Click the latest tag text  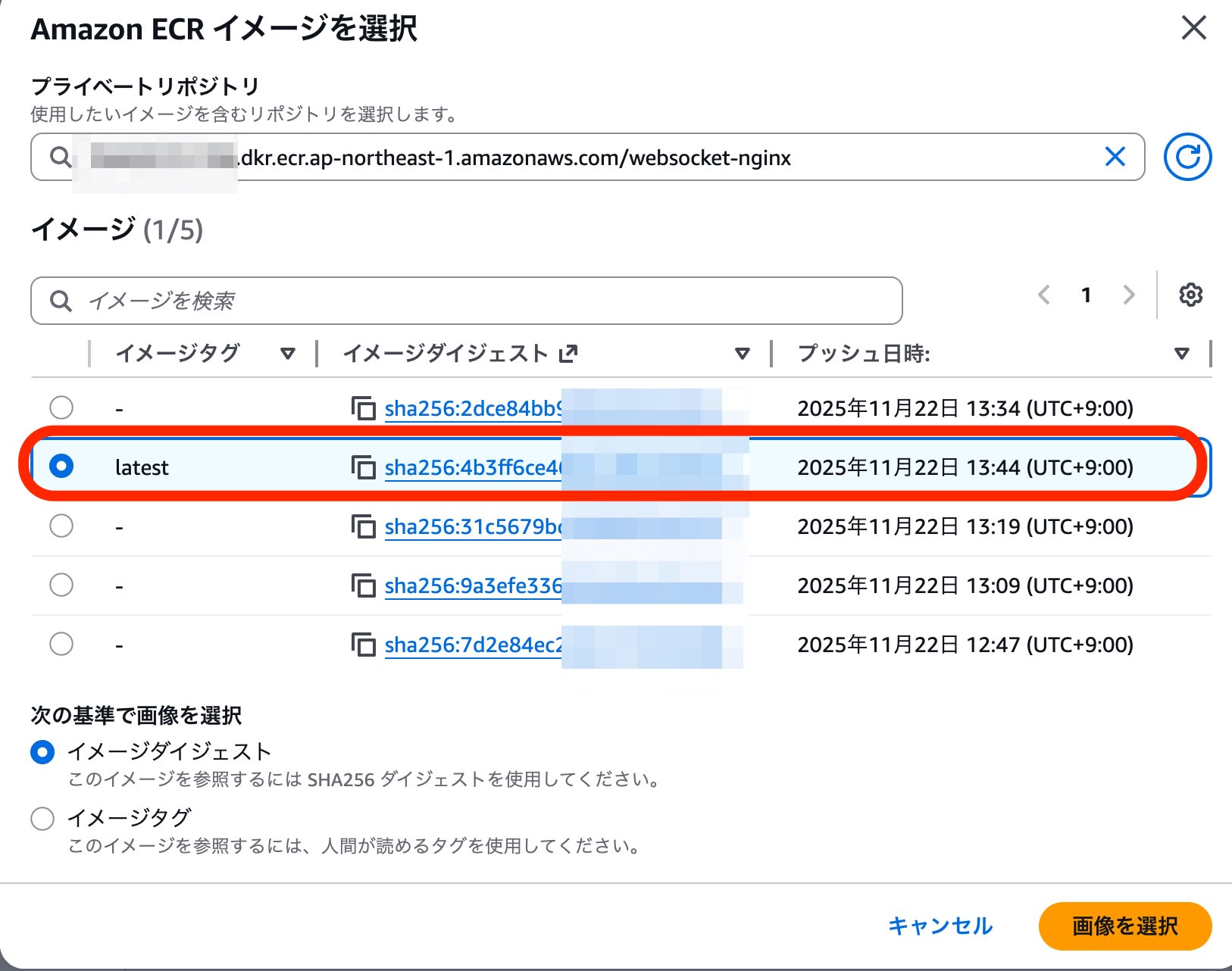[x=142, y=468]
